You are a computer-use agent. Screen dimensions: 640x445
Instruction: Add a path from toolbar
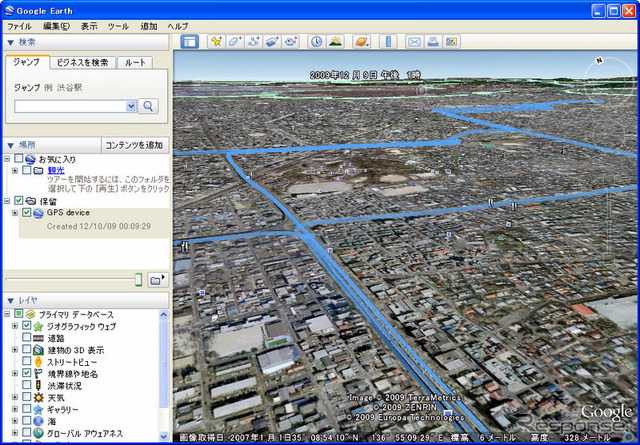point(254,42)
